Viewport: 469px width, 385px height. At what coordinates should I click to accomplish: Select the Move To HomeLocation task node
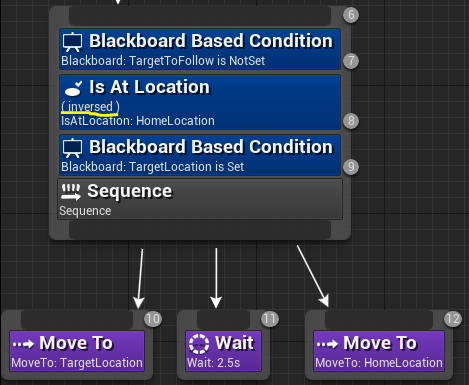(x=379, y=351)
